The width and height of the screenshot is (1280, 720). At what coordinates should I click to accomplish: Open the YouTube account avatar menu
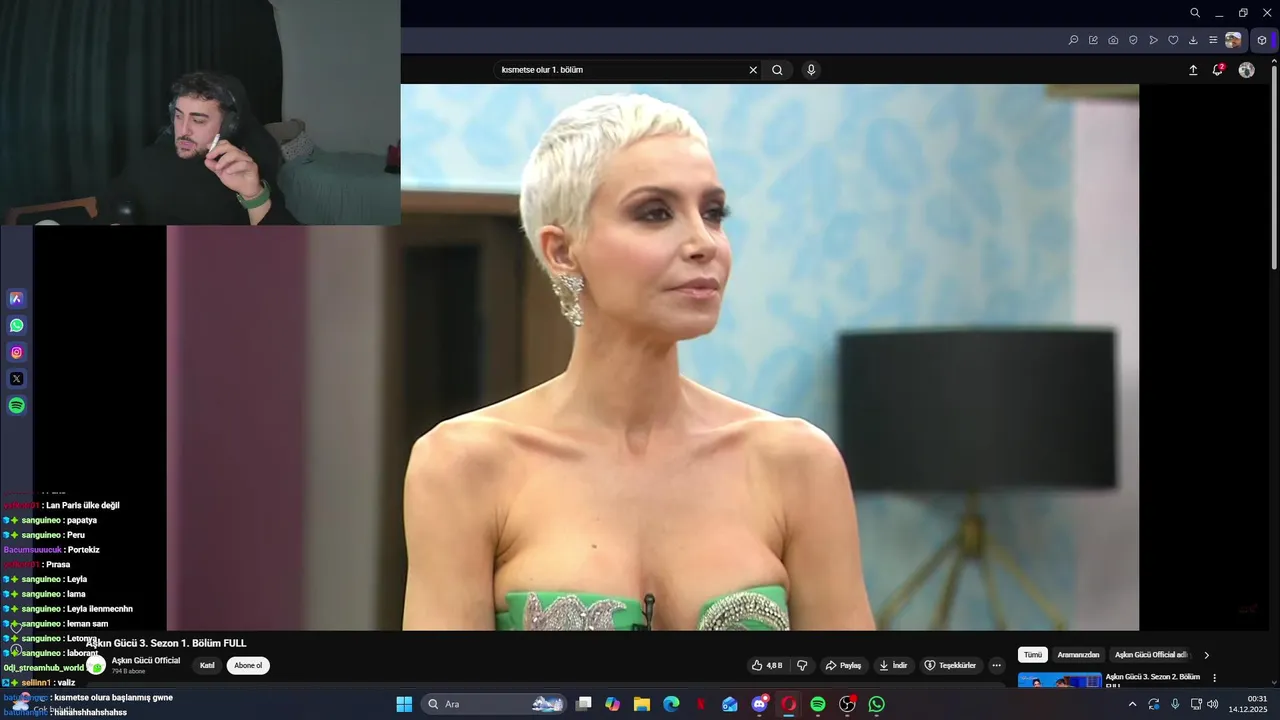(x=1246, y=70)
